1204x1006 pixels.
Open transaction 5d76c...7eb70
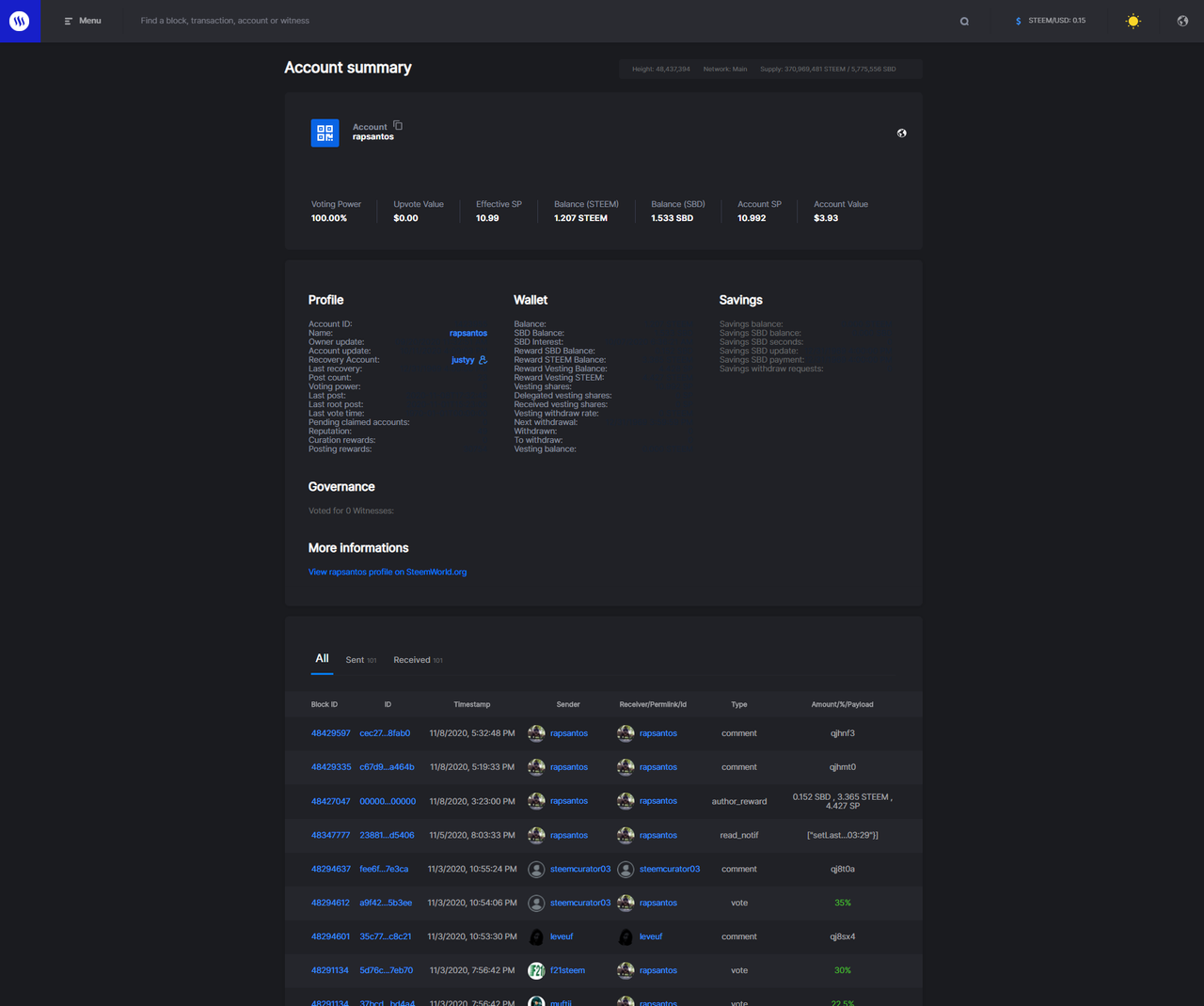[386, 970]
